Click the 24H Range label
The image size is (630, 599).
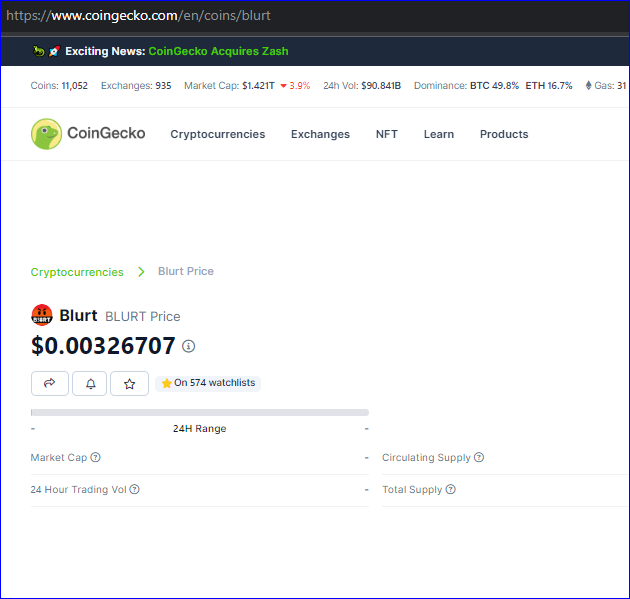click(200, 429)
